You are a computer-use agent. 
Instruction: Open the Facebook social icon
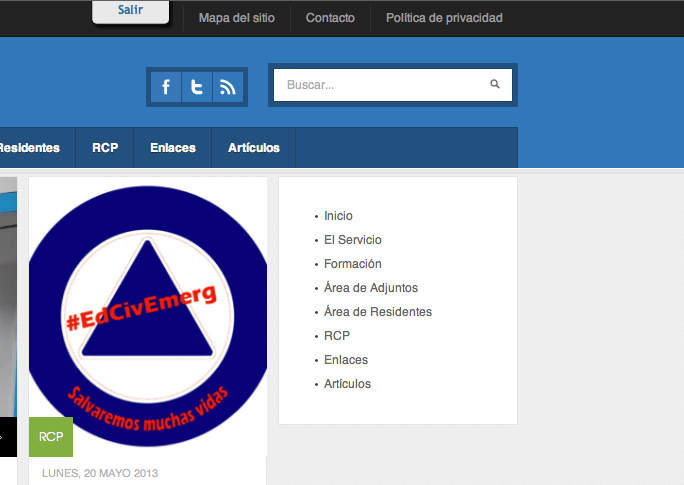(166, 87)
